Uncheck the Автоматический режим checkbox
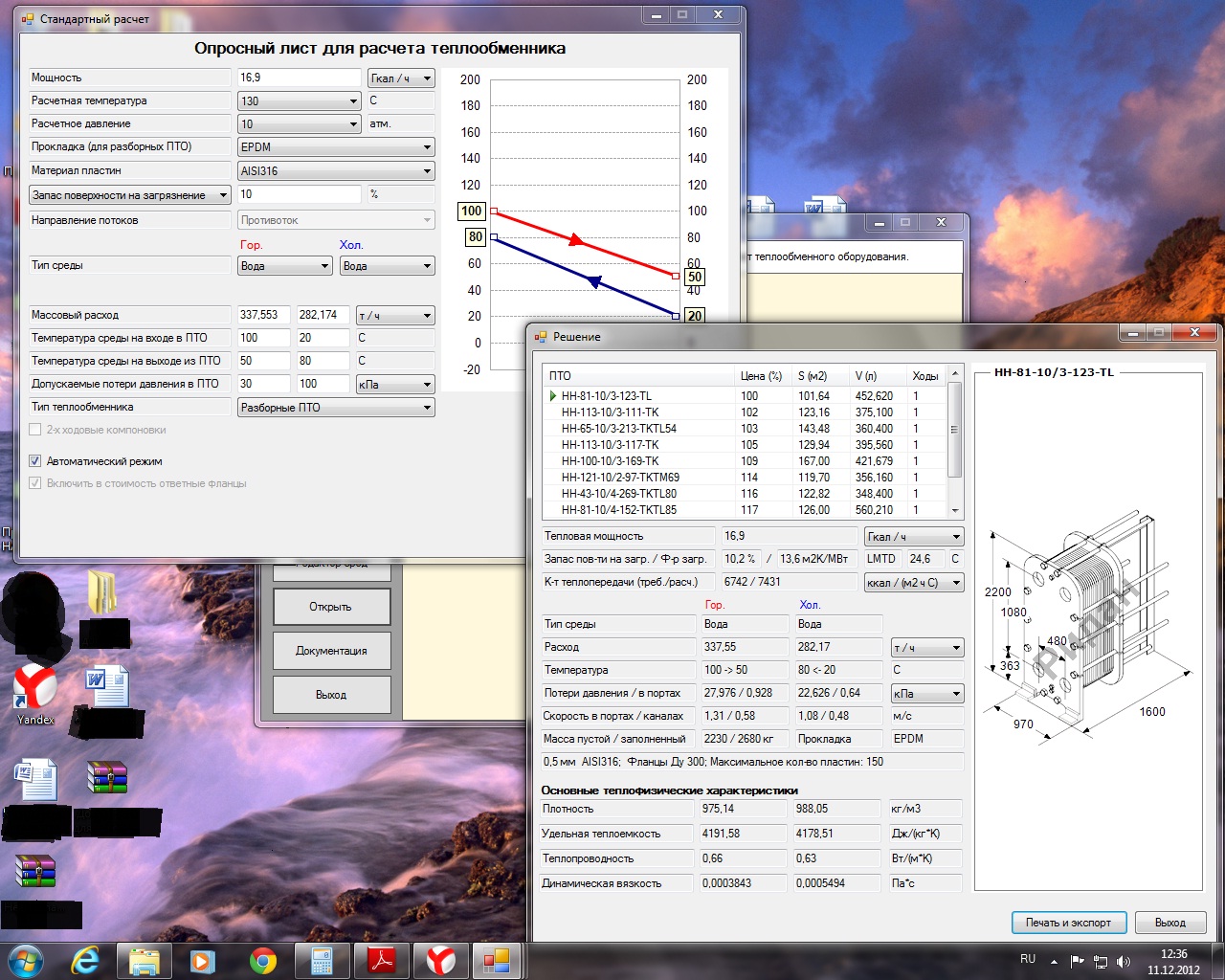The width and height of the screenshot is (1225, 980). [x=35, y=461]
